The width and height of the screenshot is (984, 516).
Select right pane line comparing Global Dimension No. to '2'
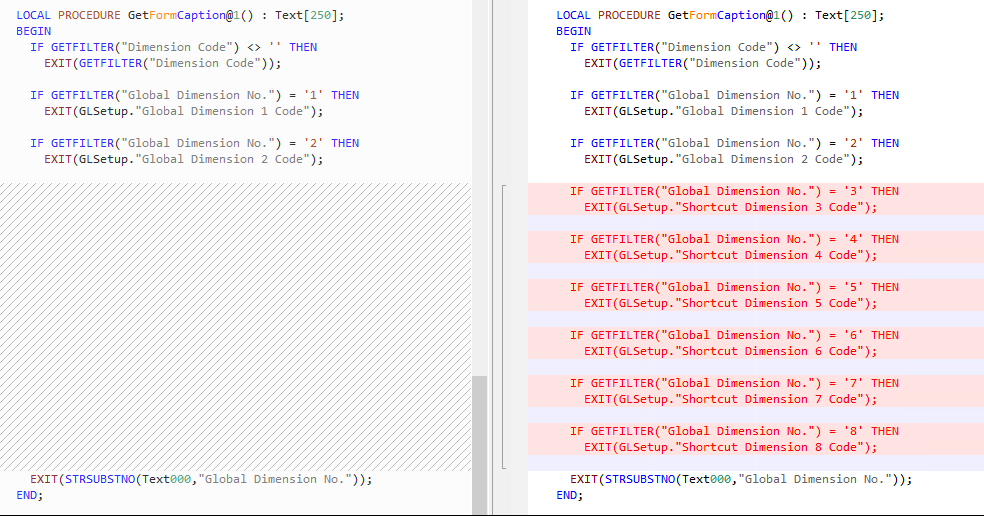[734, 144]
